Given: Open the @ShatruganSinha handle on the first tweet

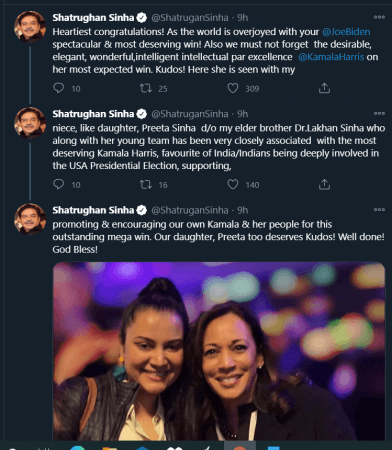Looking at the screenshot, I should click(x=190, y=18).
